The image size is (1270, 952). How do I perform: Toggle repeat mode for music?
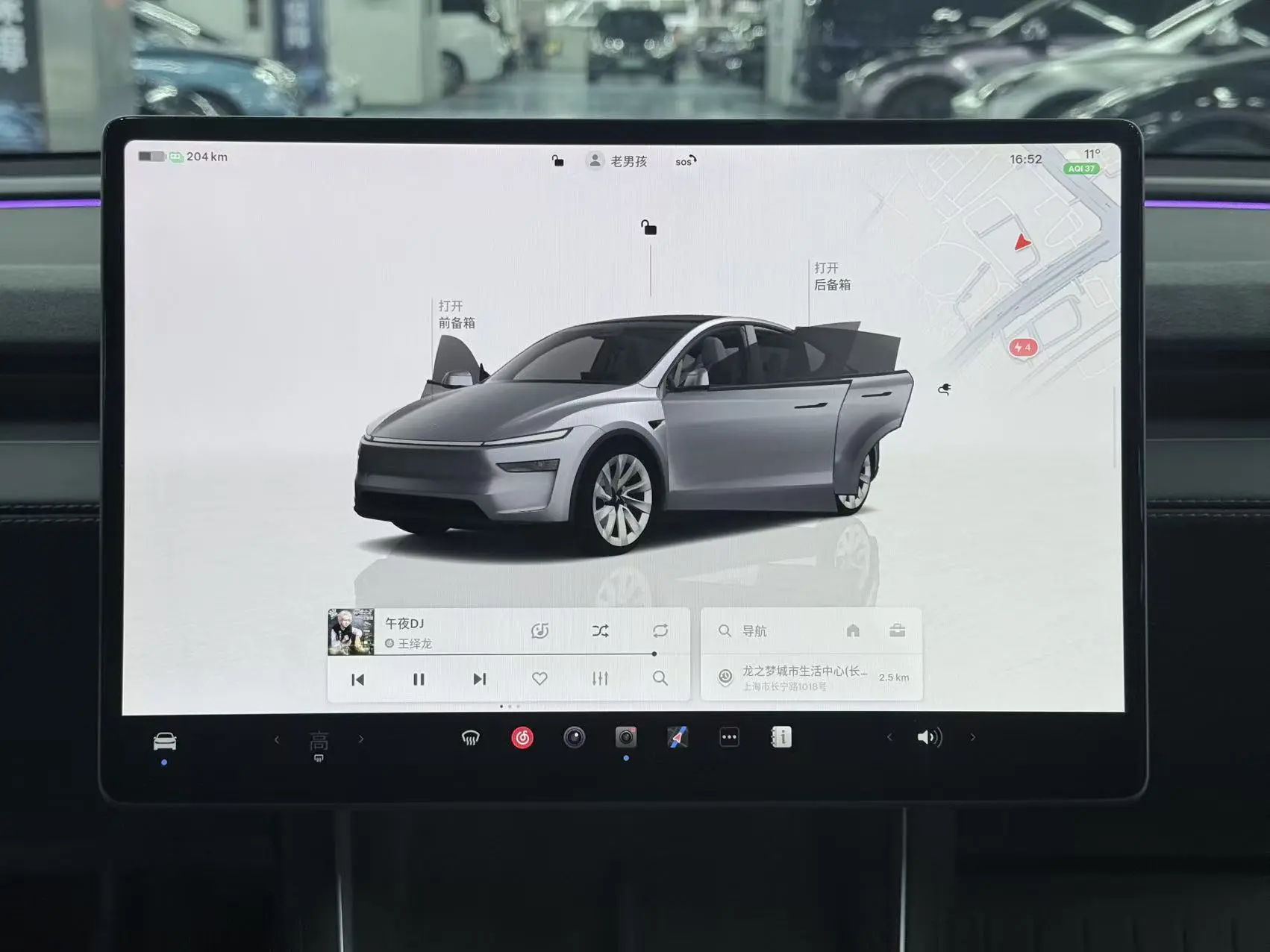pyautogui.click(x=660, y=631)
